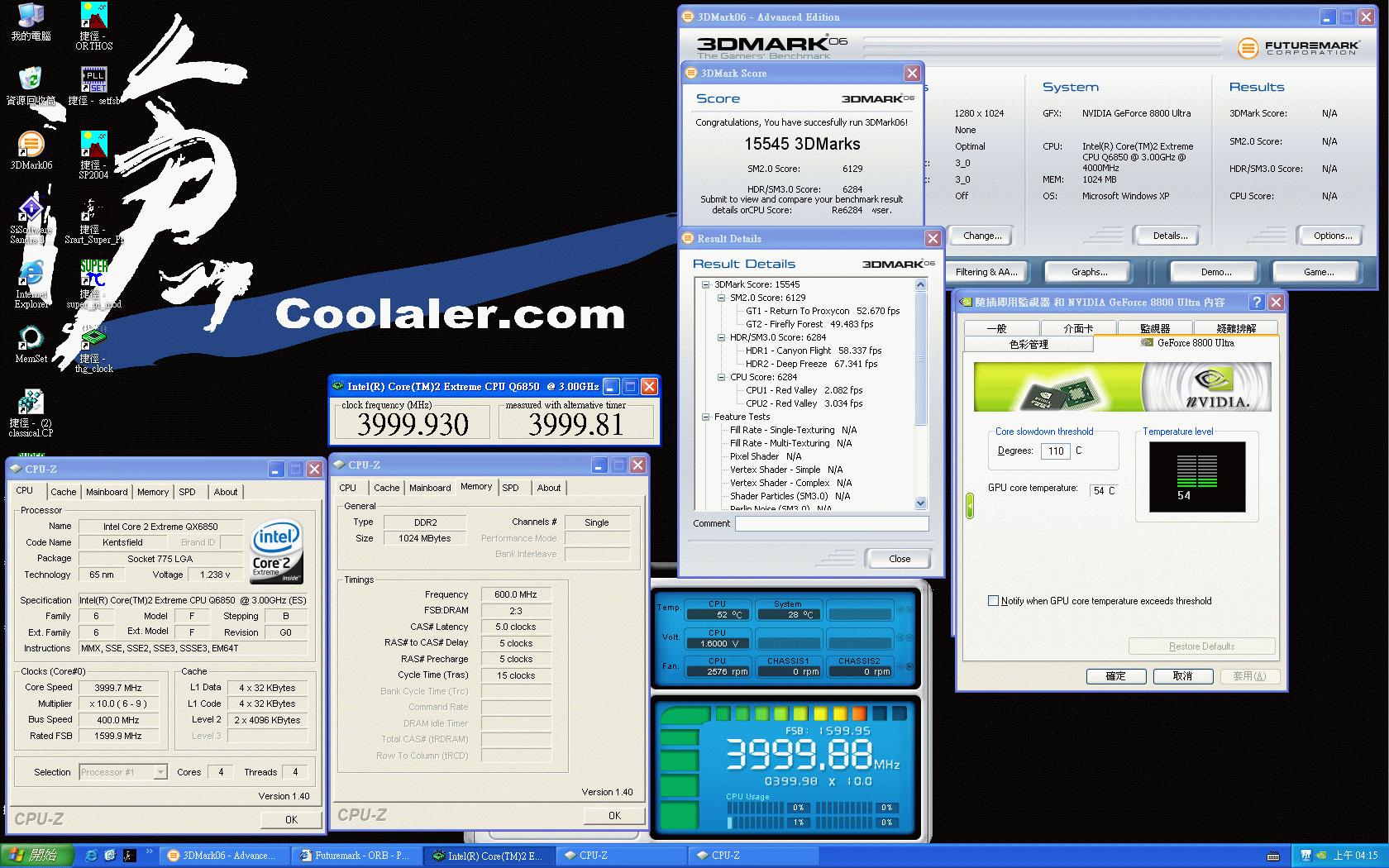The height and width of the screenshot is (868, 1389).
Task: Open the SPD tab in the right CPU-Z window
Action: (511, 488)
